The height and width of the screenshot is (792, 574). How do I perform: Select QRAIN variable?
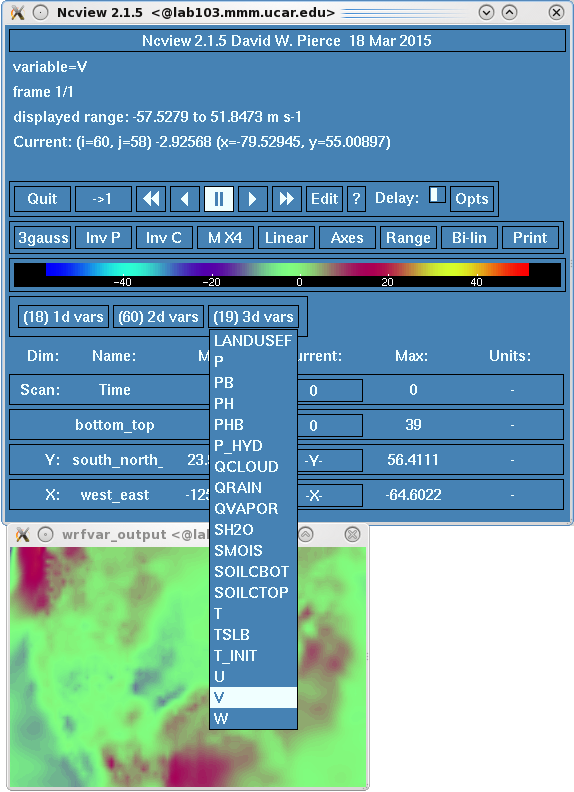253,488
